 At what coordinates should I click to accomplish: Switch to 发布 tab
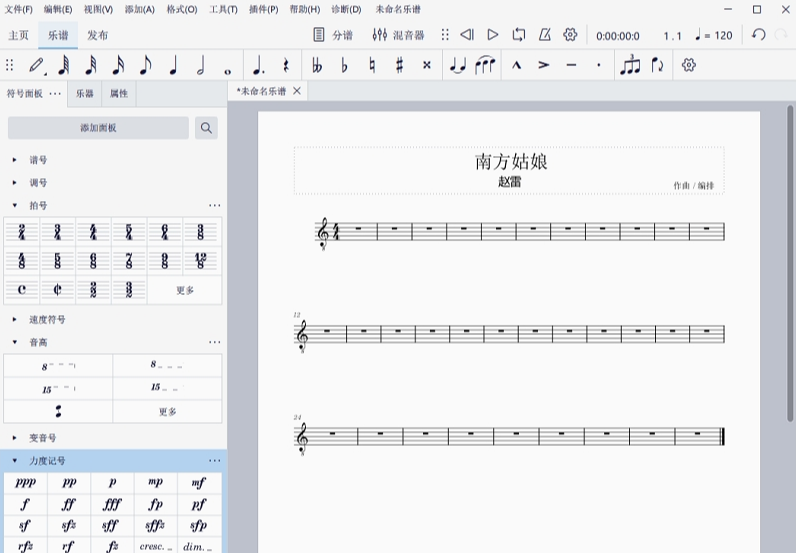coord(97,35)
